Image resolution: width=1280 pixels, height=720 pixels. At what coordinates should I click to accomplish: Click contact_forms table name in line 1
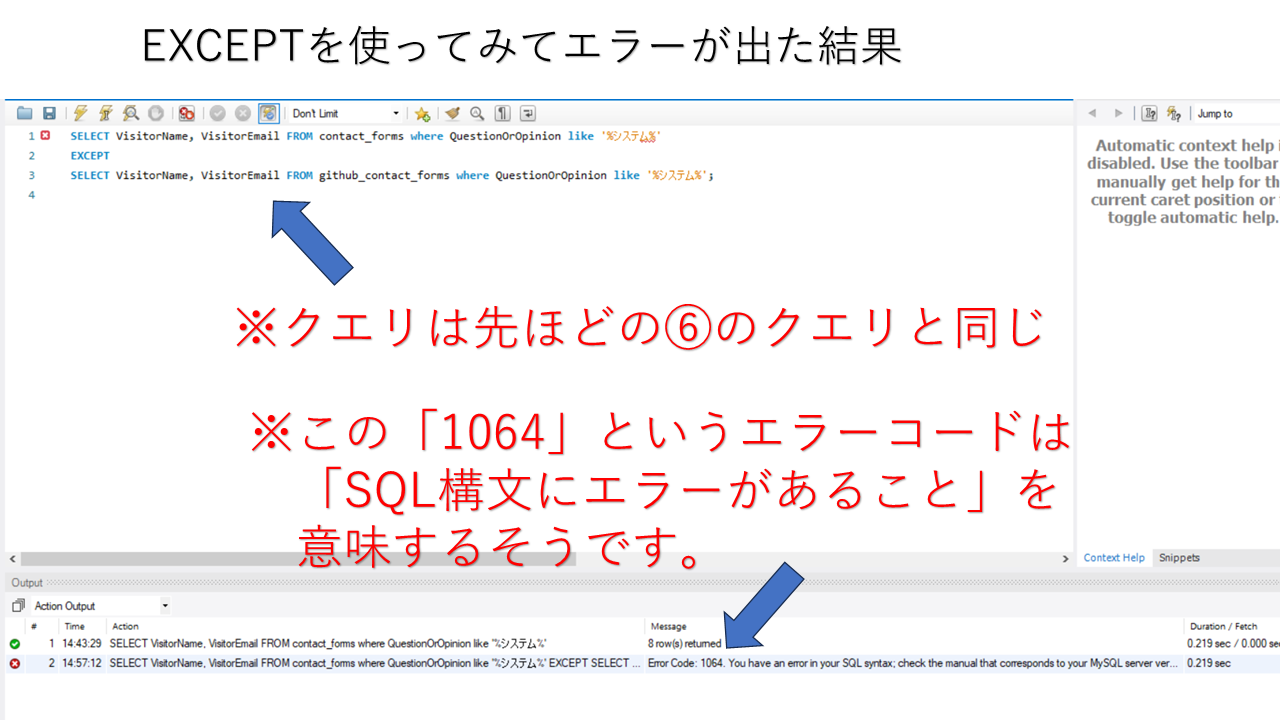coord(361,136)
